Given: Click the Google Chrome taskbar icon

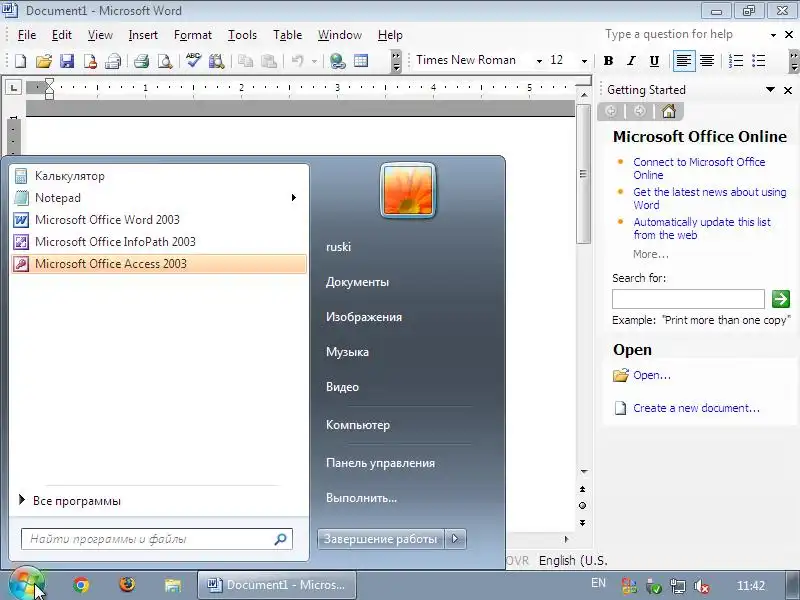Looking at the screenshot, I should tap(81, 585).
